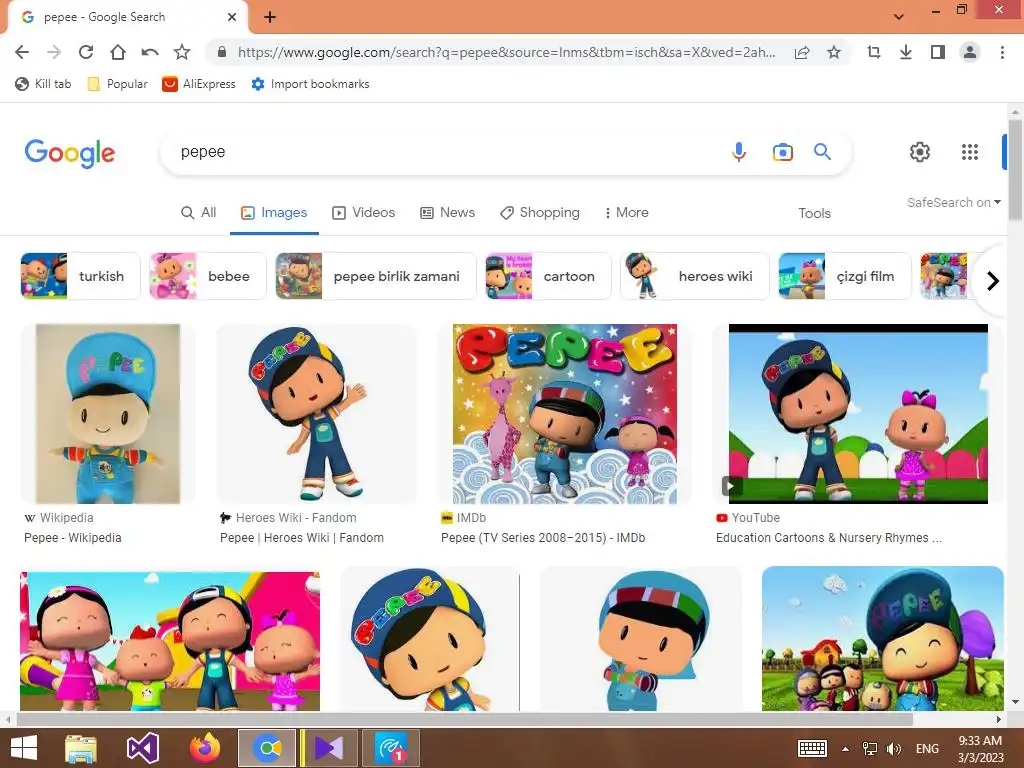Switch to the Shopping tab
Screen dimensions: 1024x768
coord(539,213)
